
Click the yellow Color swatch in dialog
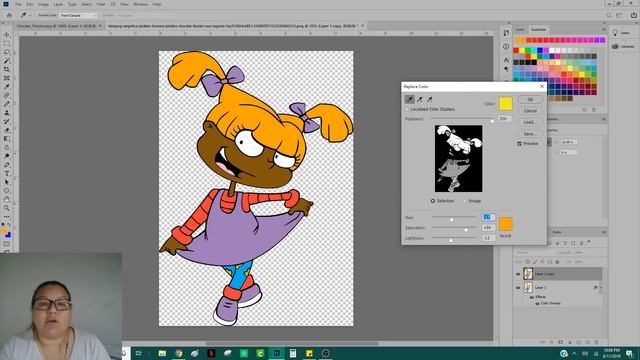[x=505, y=104]
